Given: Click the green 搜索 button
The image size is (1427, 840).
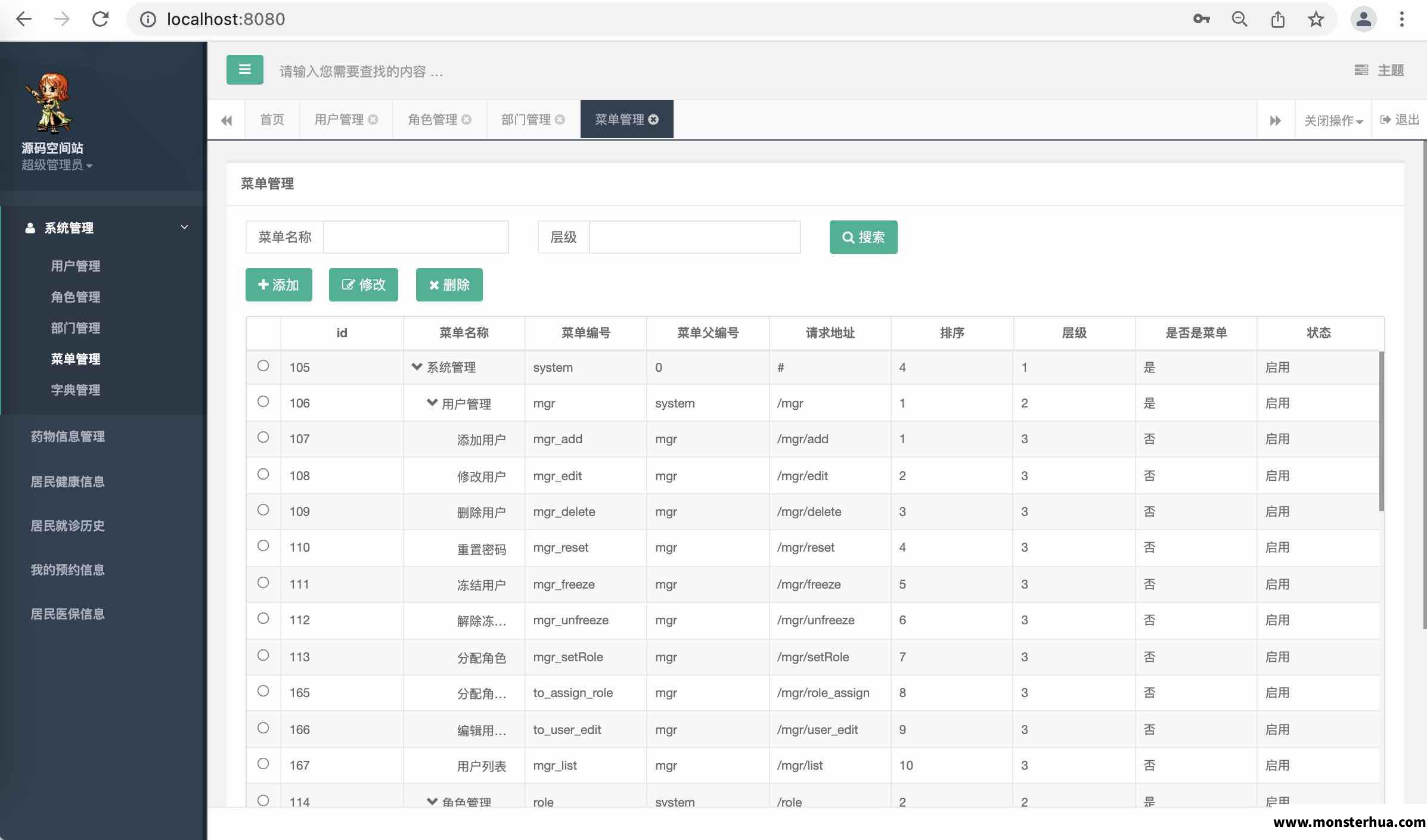Looking at the screenshot, I should (863, 237).
